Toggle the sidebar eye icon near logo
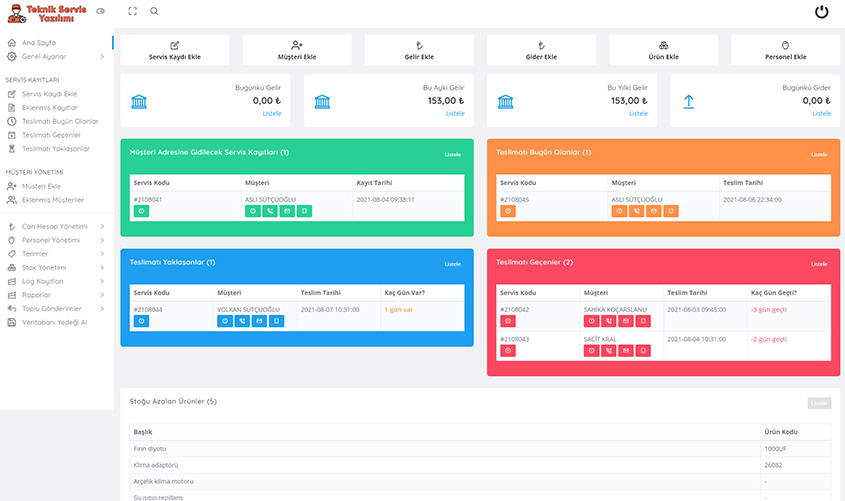This screenshot has width=845, height=501. coord(100,11)
